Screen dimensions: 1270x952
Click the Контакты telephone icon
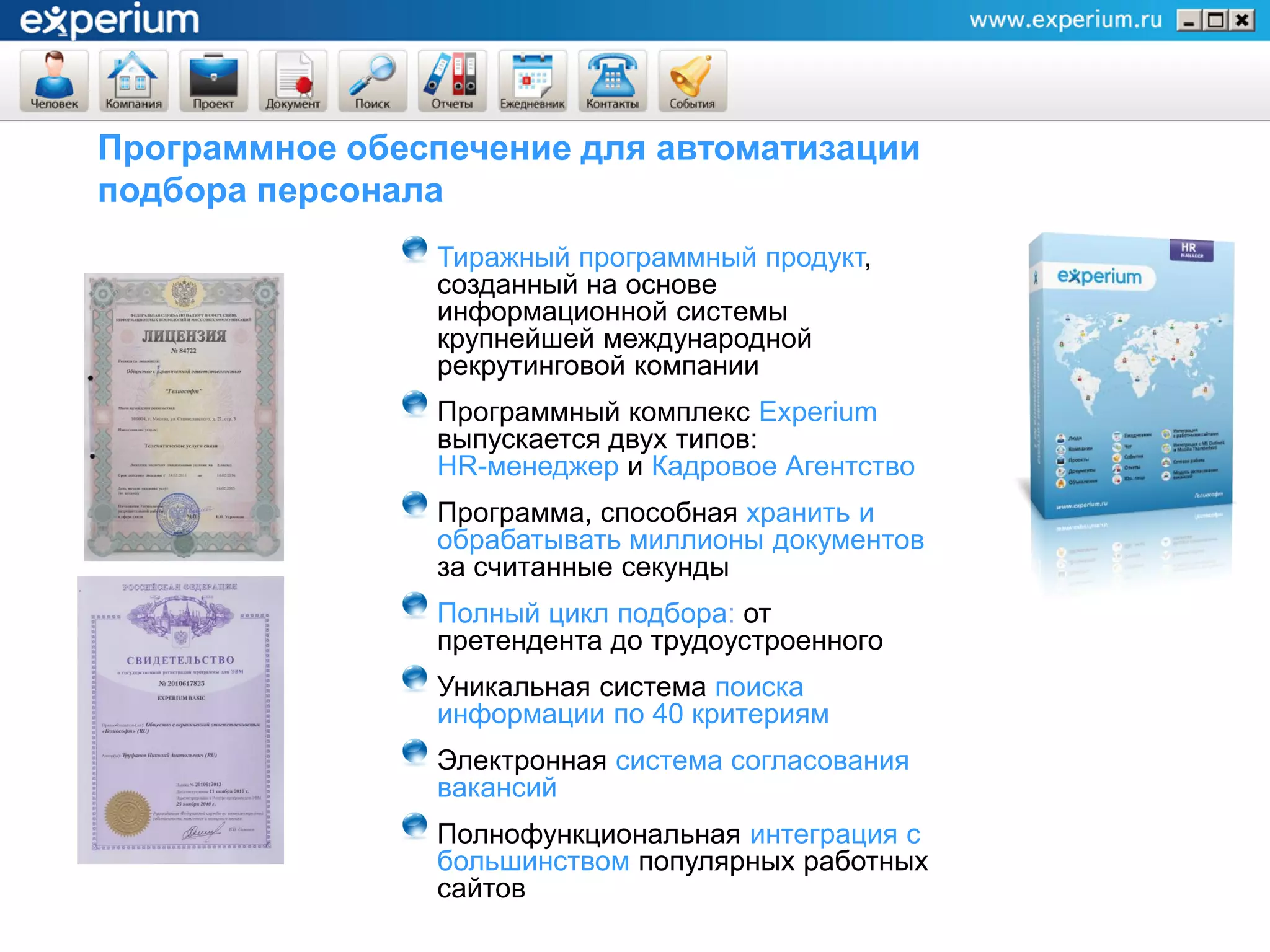pos(612,81)
